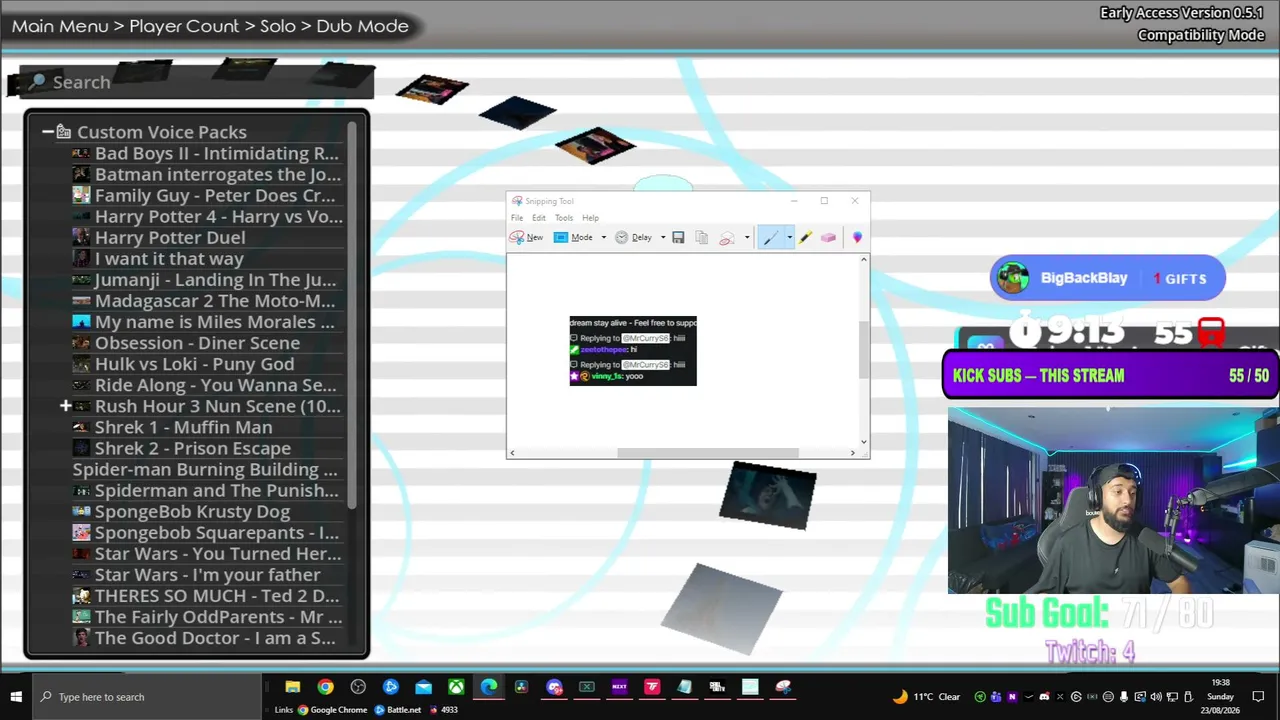This screenshot has width=1280, height=720.
Task: Go back to Main Menu breadcrumb
Action: click(x=60, y=26)
